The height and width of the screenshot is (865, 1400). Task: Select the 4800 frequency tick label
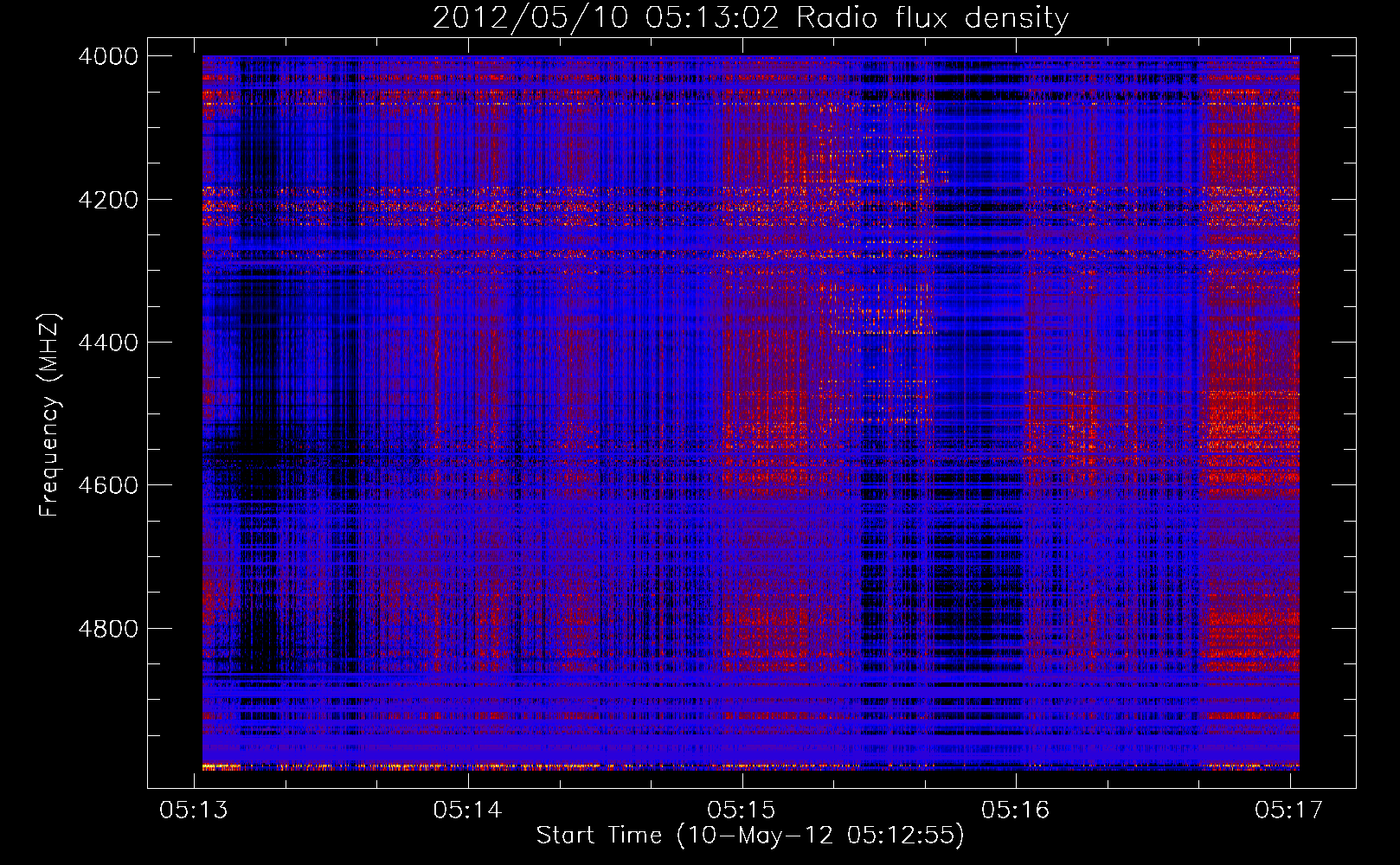(108, 629)
